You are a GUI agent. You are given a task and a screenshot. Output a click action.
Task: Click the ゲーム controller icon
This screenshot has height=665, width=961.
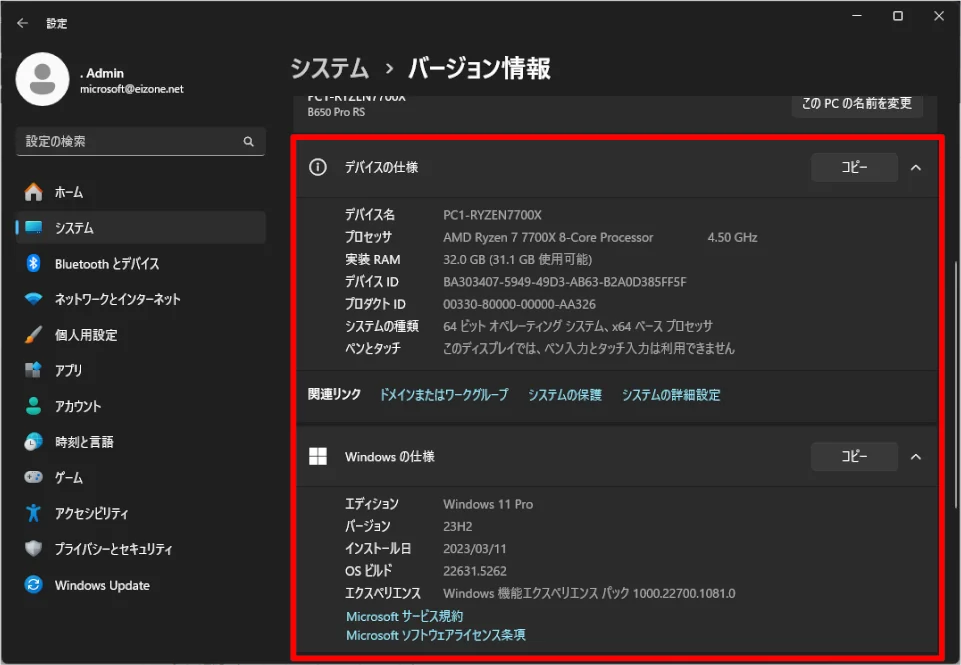pos(34,477)
